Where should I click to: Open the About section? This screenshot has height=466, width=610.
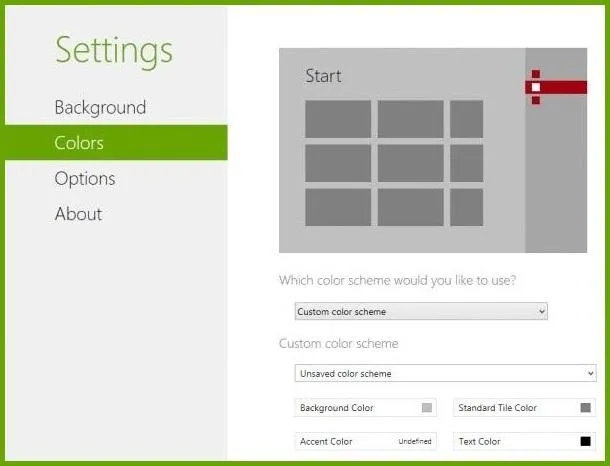point(78,214)
